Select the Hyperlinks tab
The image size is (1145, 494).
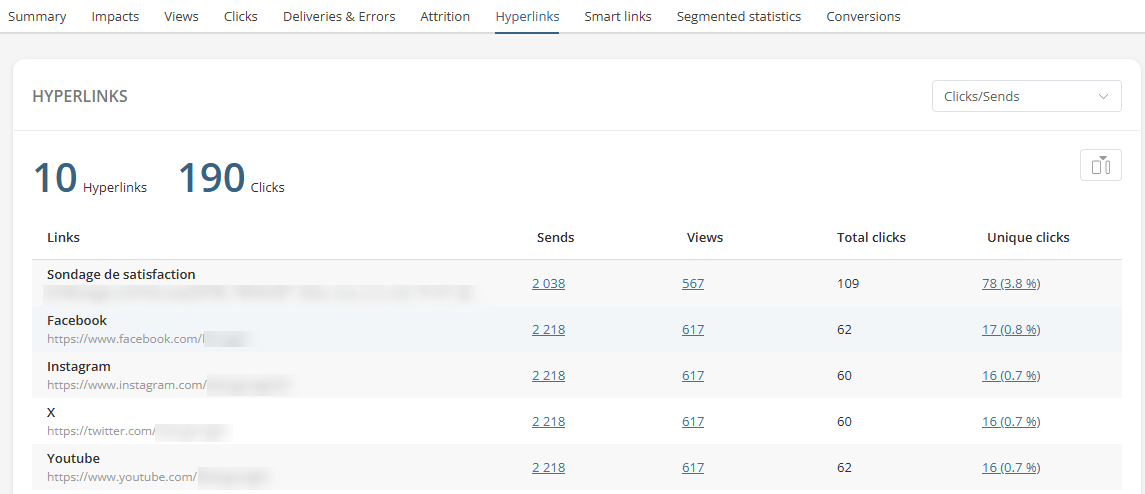click(527, 16)
